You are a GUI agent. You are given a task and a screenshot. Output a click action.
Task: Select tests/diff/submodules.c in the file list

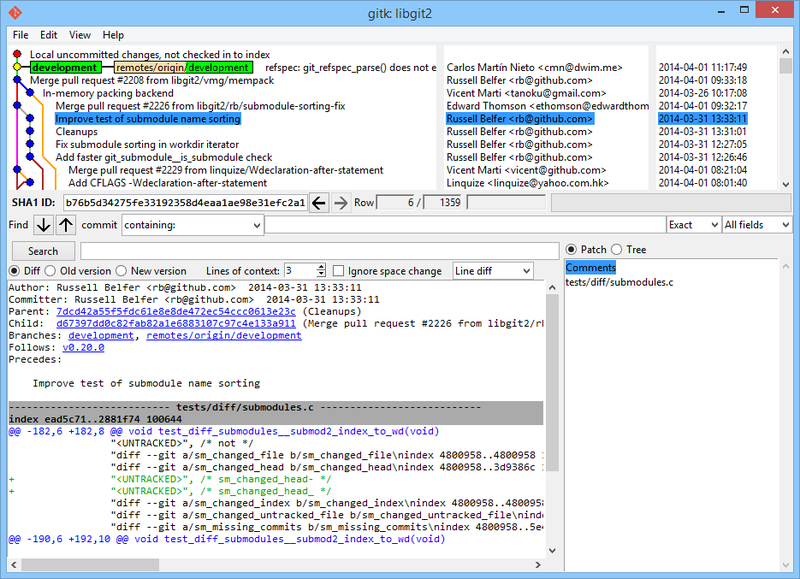(x=617, y=282)
